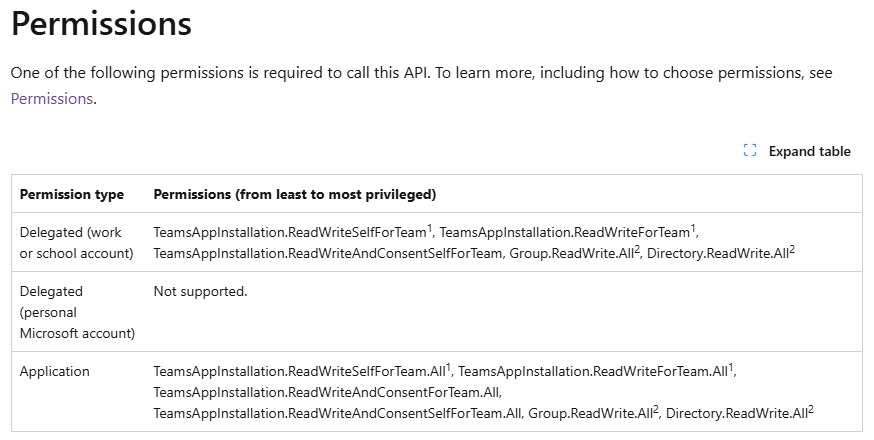Click TeamsAppInstallation.ReadWriteSelfForTeam in Delegated row
The image size is (874, 440).
click(290, 233)
